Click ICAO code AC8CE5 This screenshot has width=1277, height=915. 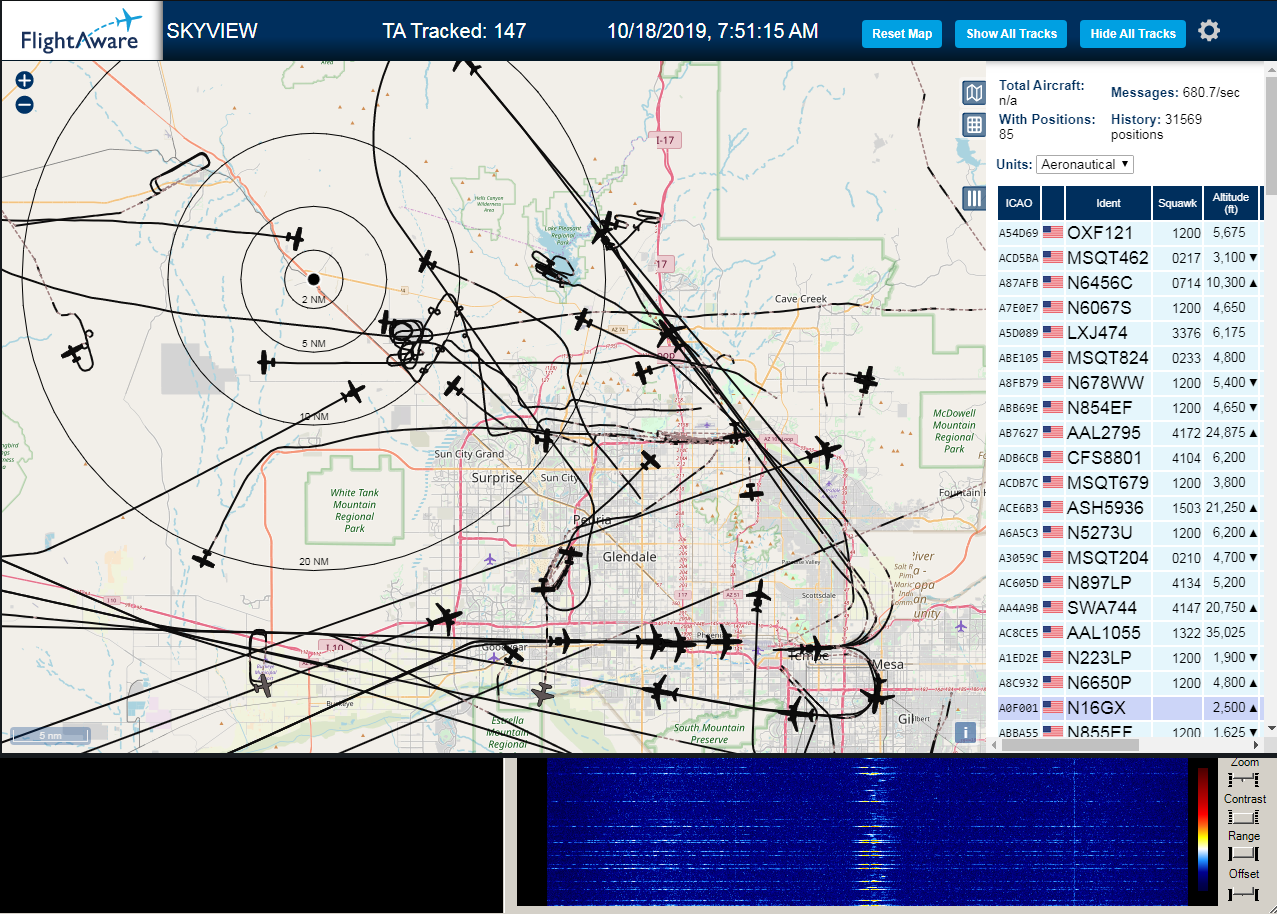(x=1019, y=633)
